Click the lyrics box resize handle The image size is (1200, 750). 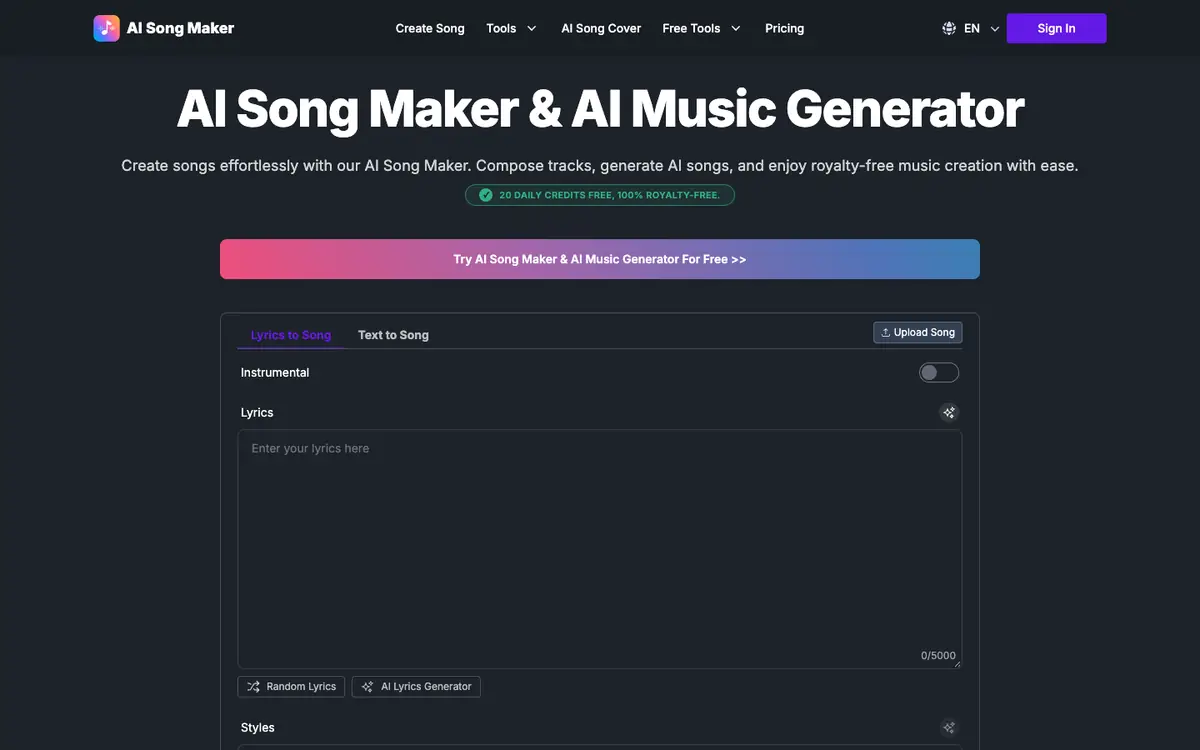[x=956, y=664]
